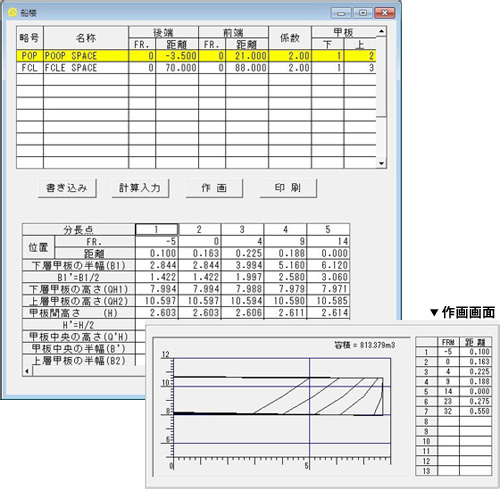Click the 計算入力 button
Image resolution: width=500 pixels, height=490 pixels.
click(140, 188)
